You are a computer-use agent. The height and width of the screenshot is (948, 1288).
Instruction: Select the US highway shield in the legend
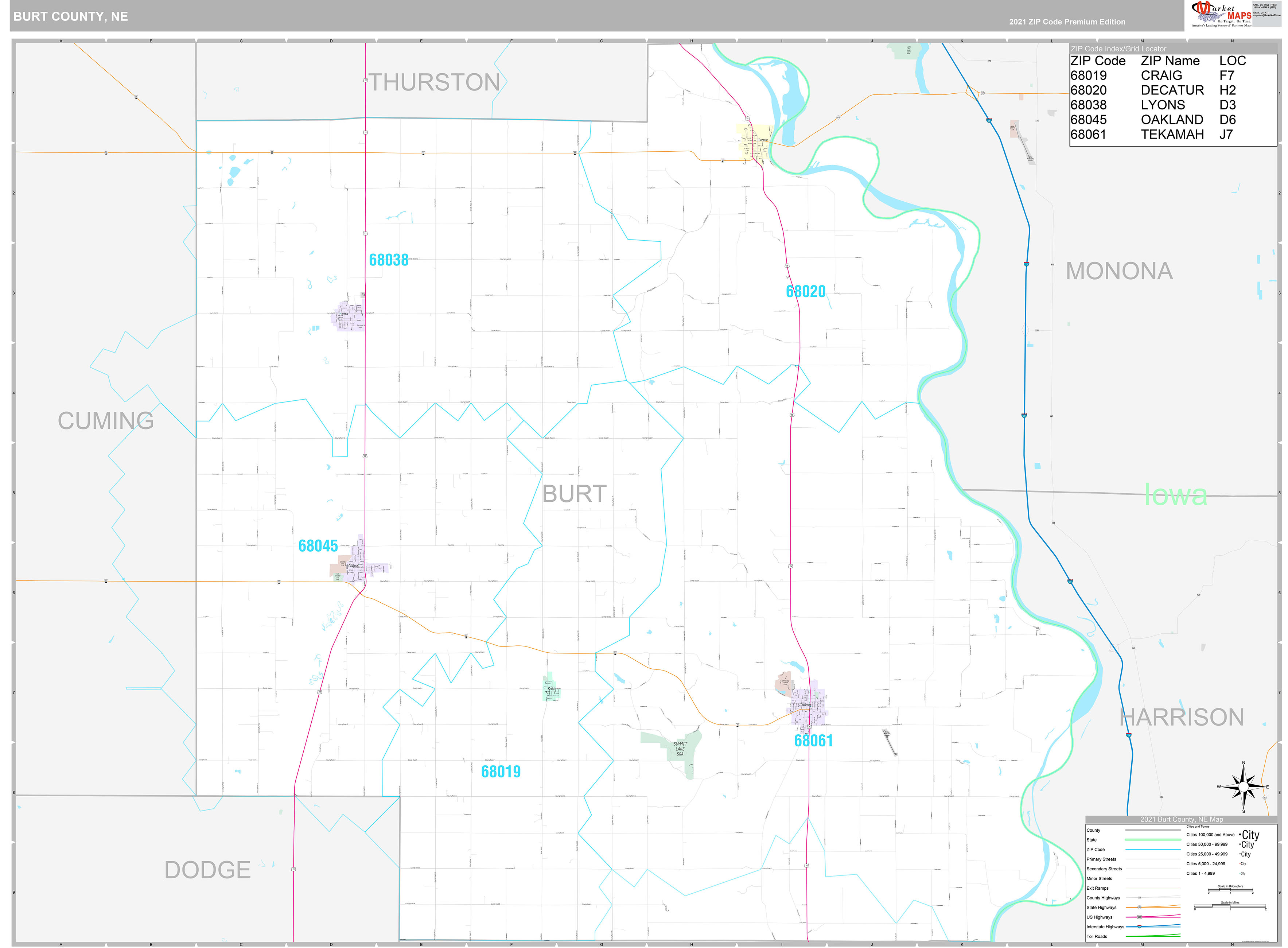coord(1139,917)
